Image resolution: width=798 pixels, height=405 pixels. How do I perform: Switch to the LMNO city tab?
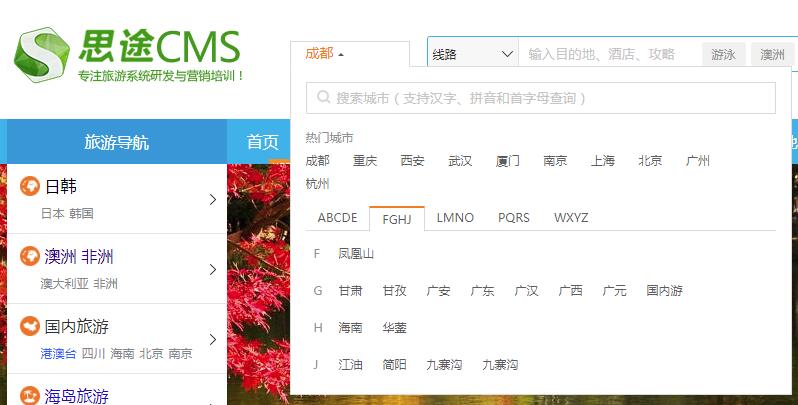(455, 218)
